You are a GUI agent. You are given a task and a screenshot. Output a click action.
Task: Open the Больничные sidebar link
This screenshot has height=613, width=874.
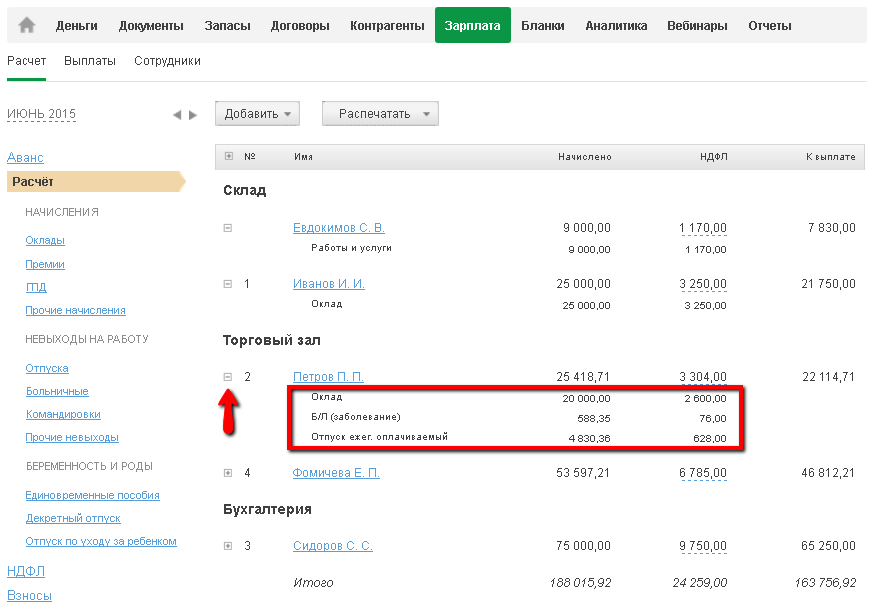57,391
